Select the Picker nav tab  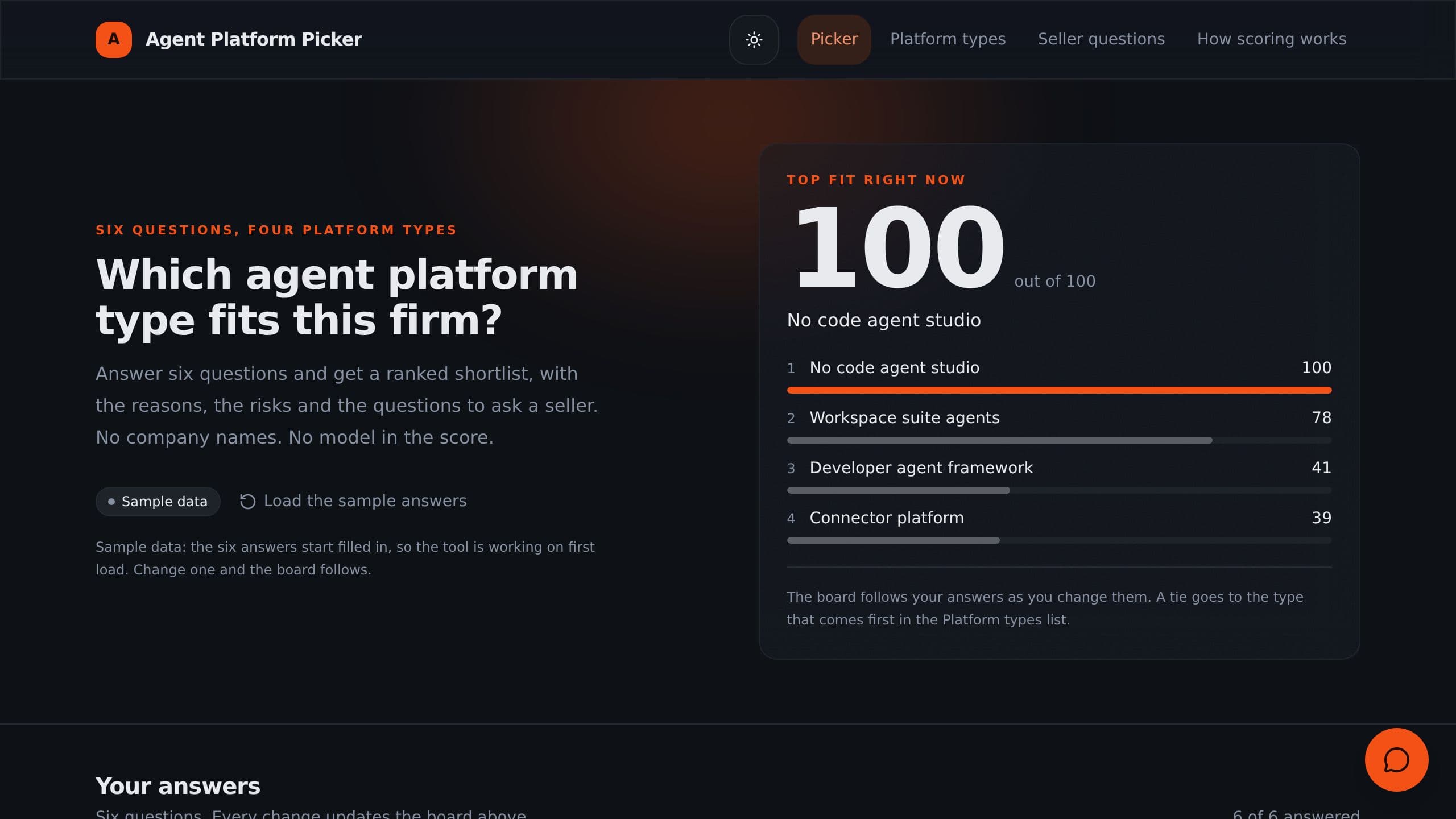[x=834, y=40]
